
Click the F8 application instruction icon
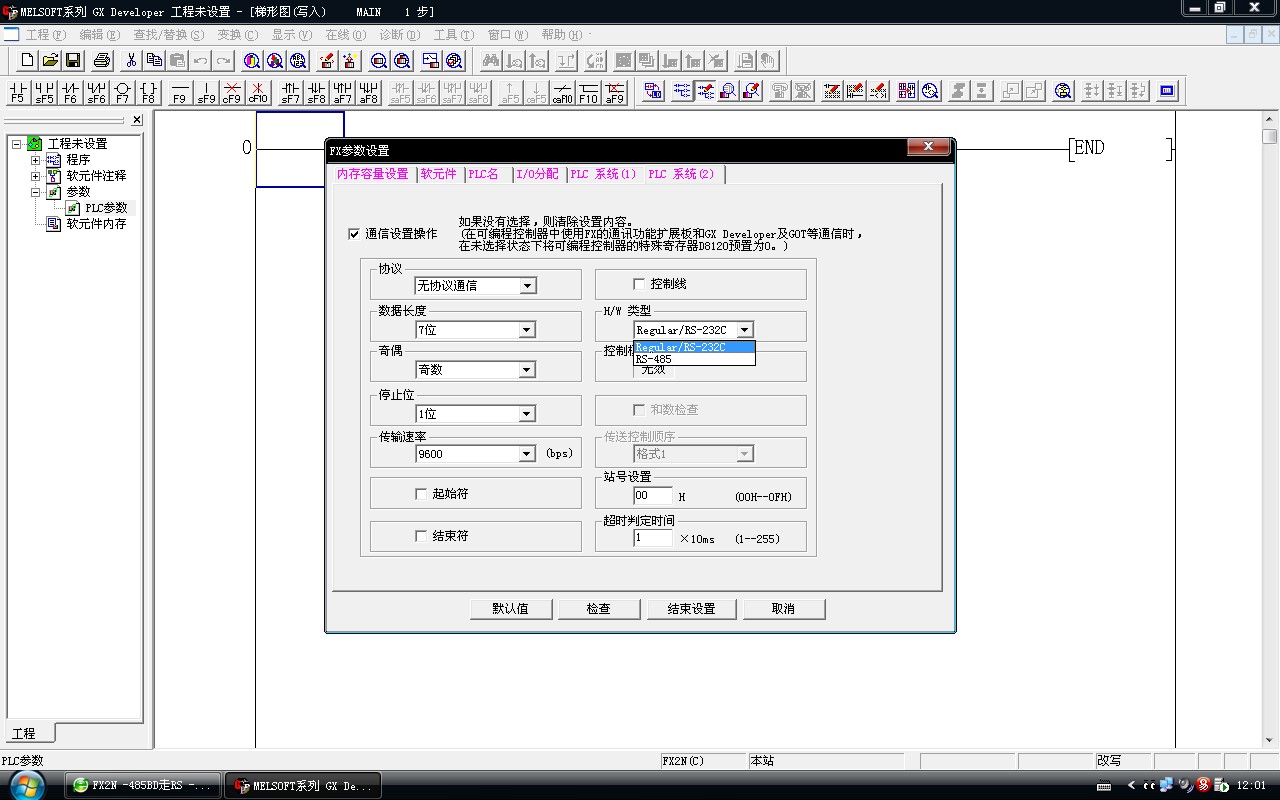[148, 92]
